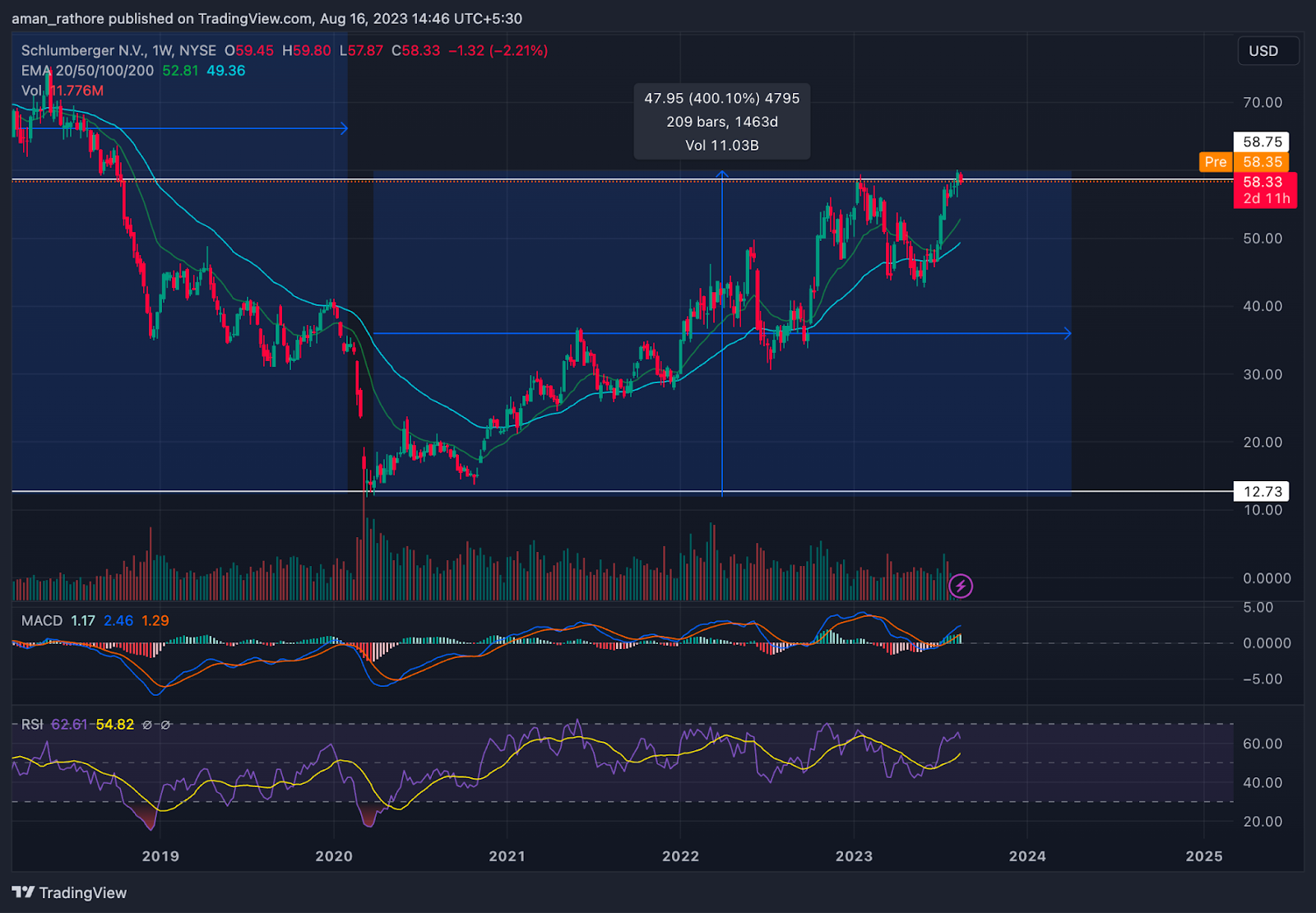Click the RSI value 62.61
This screenshot has height=913, width=1316.
tap(69, 725)
